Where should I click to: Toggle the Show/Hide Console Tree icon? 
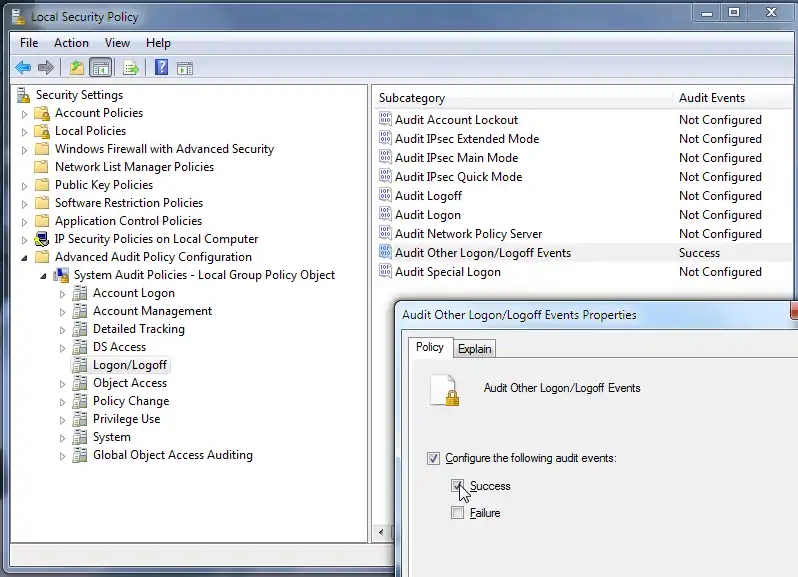[x=100, y=68]
